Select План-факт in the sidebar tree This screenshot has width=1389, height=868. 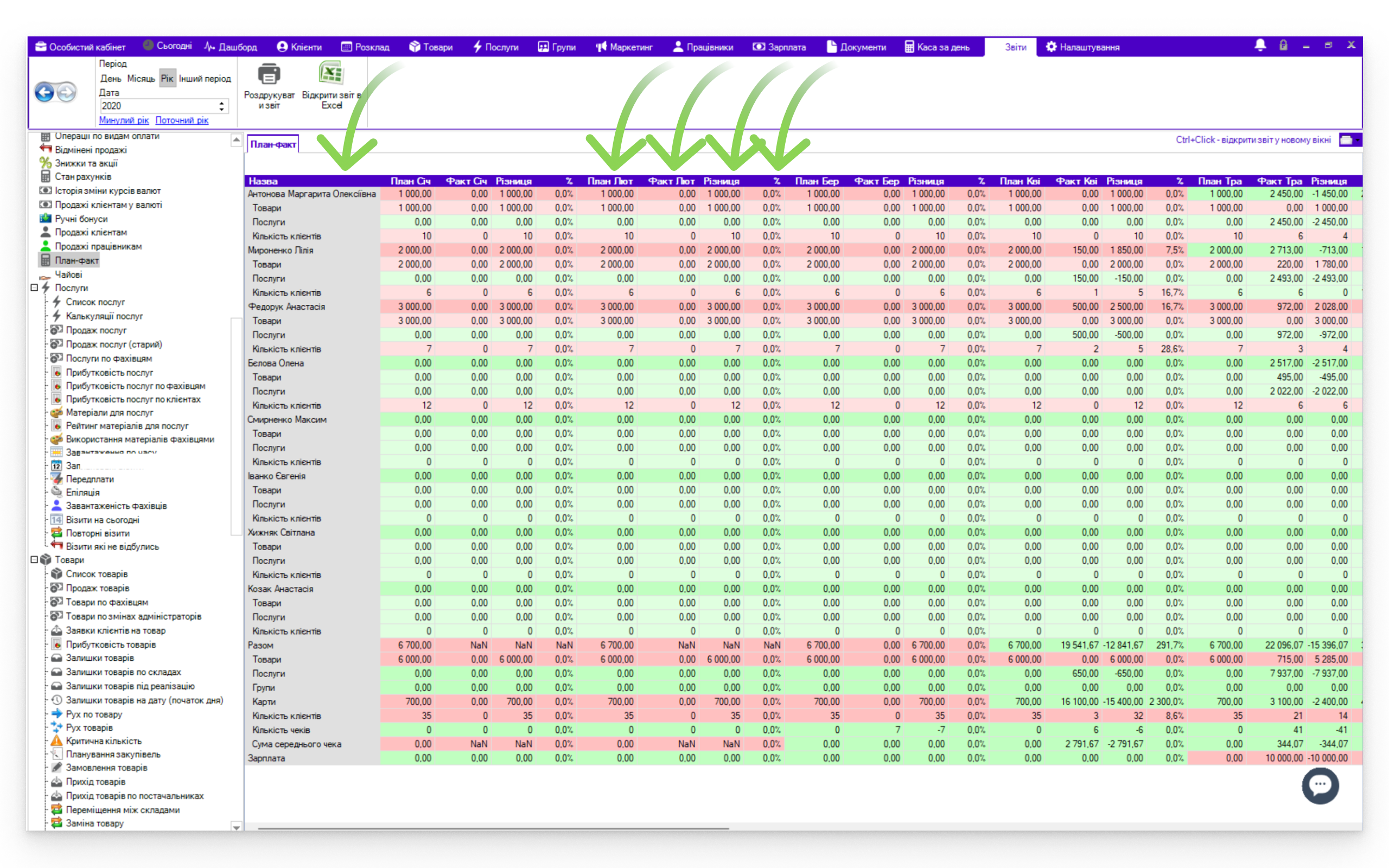point(77,260)
